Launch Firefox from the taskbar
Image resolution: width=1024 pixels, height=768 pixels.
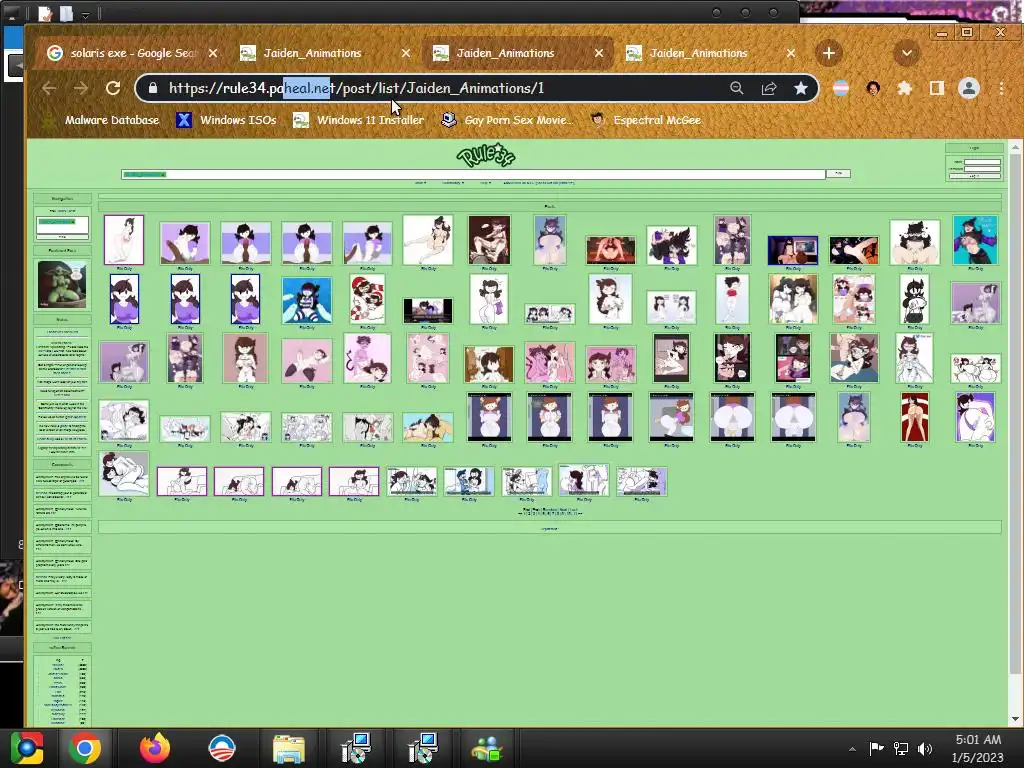155,748
